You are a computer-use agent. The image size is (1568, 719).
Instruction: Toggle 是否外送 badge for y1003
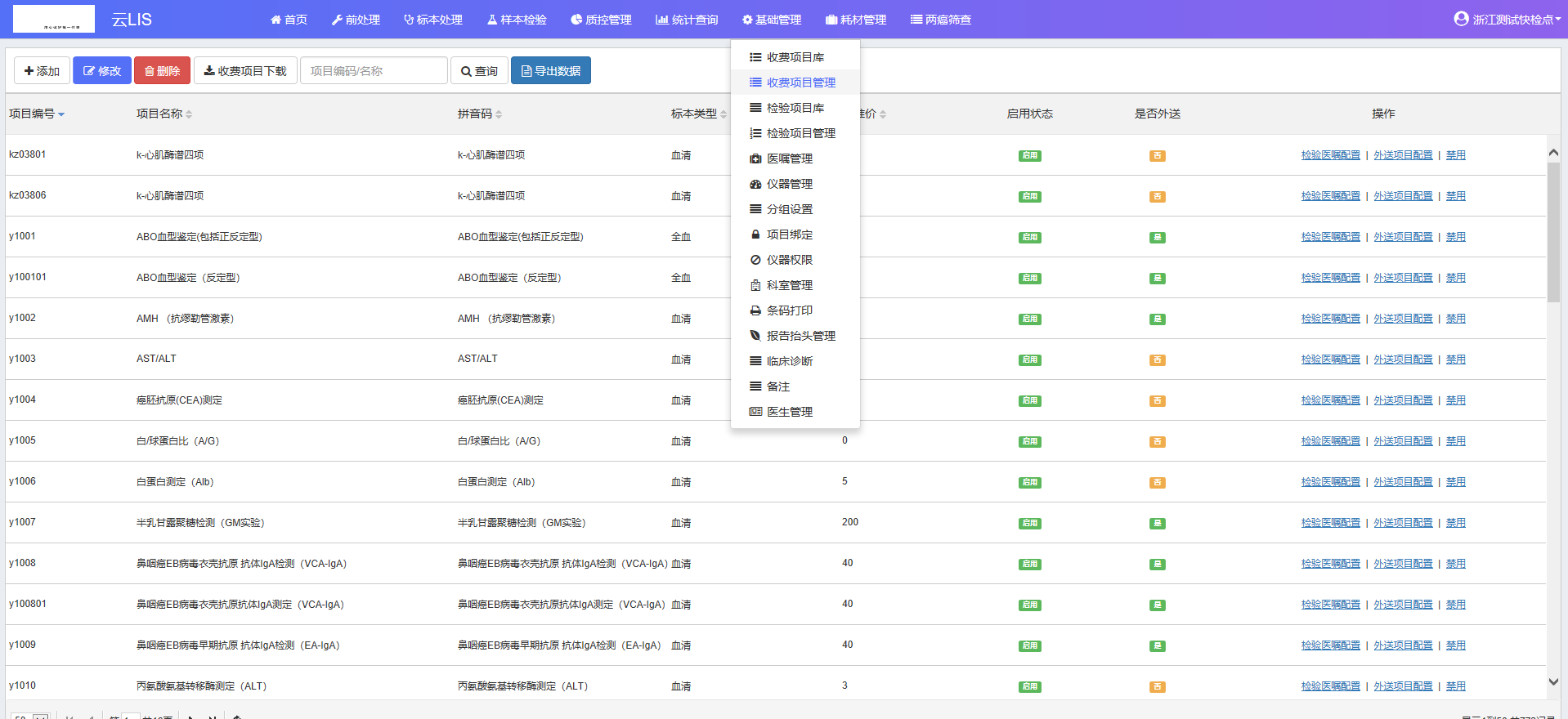click(1157, 359)
